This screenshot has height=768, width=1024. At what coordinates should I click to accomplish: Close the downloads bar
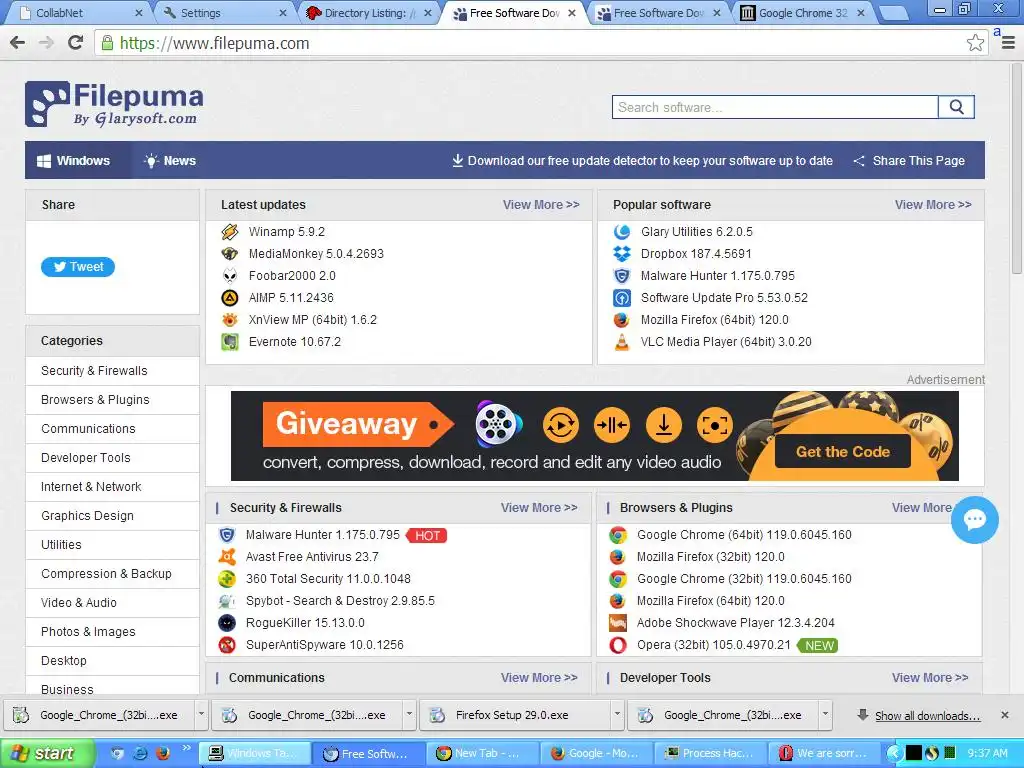click(x=1005, y=714)
